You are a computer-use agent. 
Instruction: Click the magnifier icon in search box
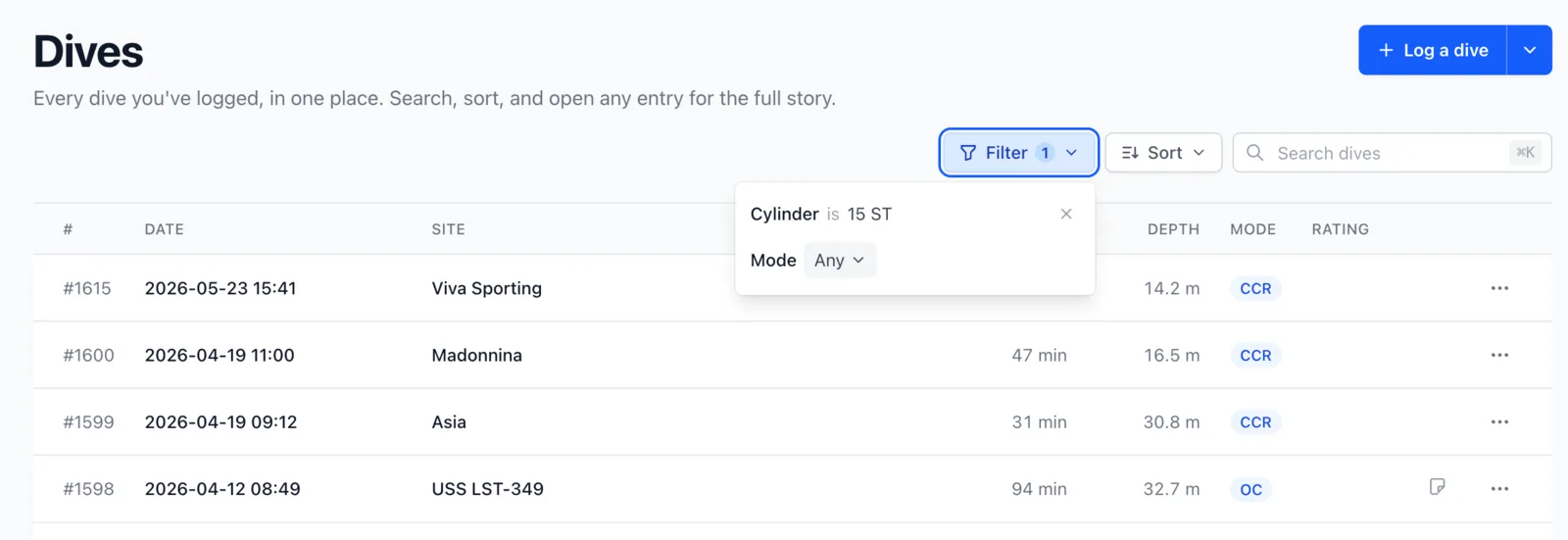click(1254, 153)
